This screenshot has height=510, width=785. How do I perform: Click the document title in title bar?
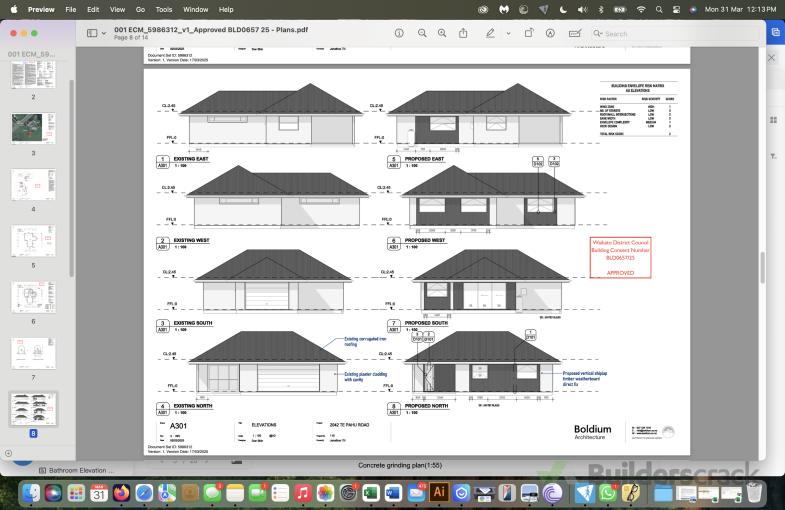[x=211, y=29]
